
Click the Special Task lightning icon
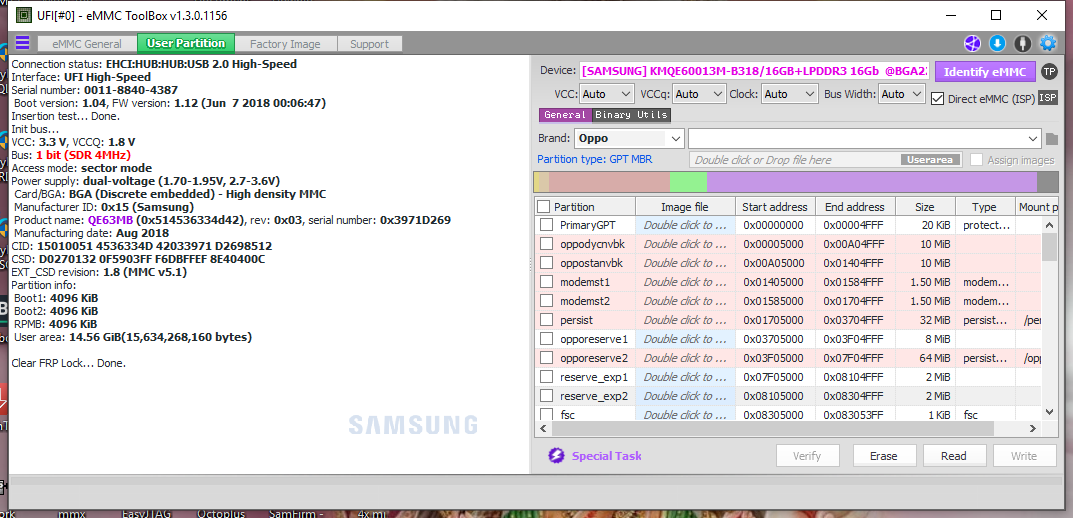(556, 456)
